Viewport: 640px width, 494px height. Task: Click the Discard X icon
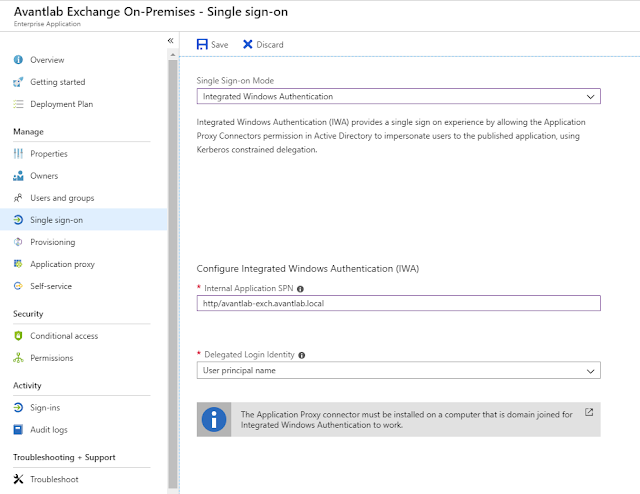(247, 44)
